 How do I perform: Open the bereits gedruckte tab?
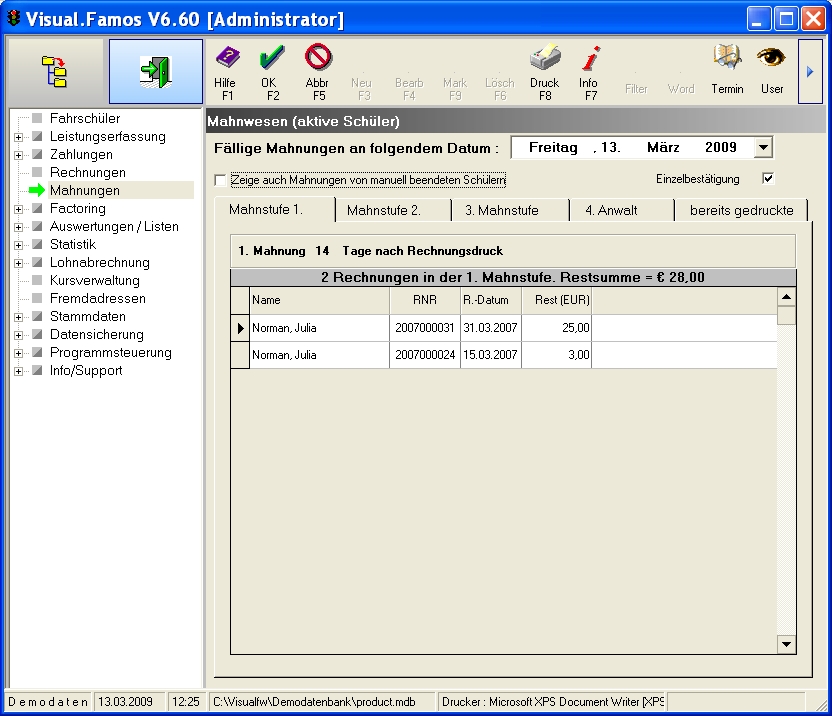pos(741,210)
